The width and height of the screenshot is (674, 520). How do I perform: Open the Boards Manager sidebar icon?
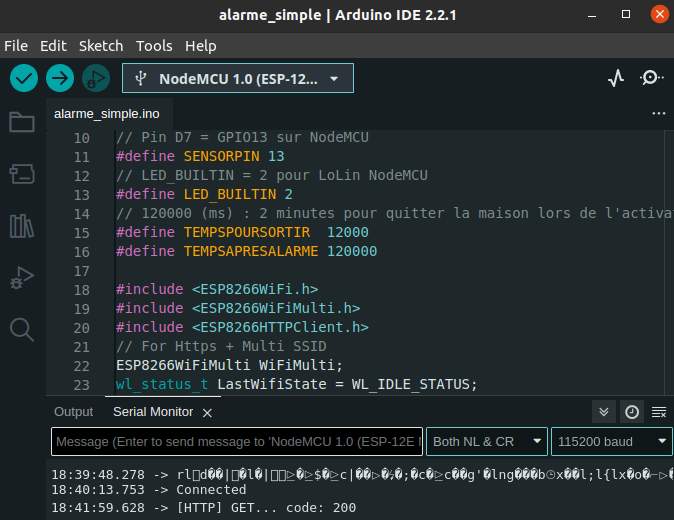22,174
